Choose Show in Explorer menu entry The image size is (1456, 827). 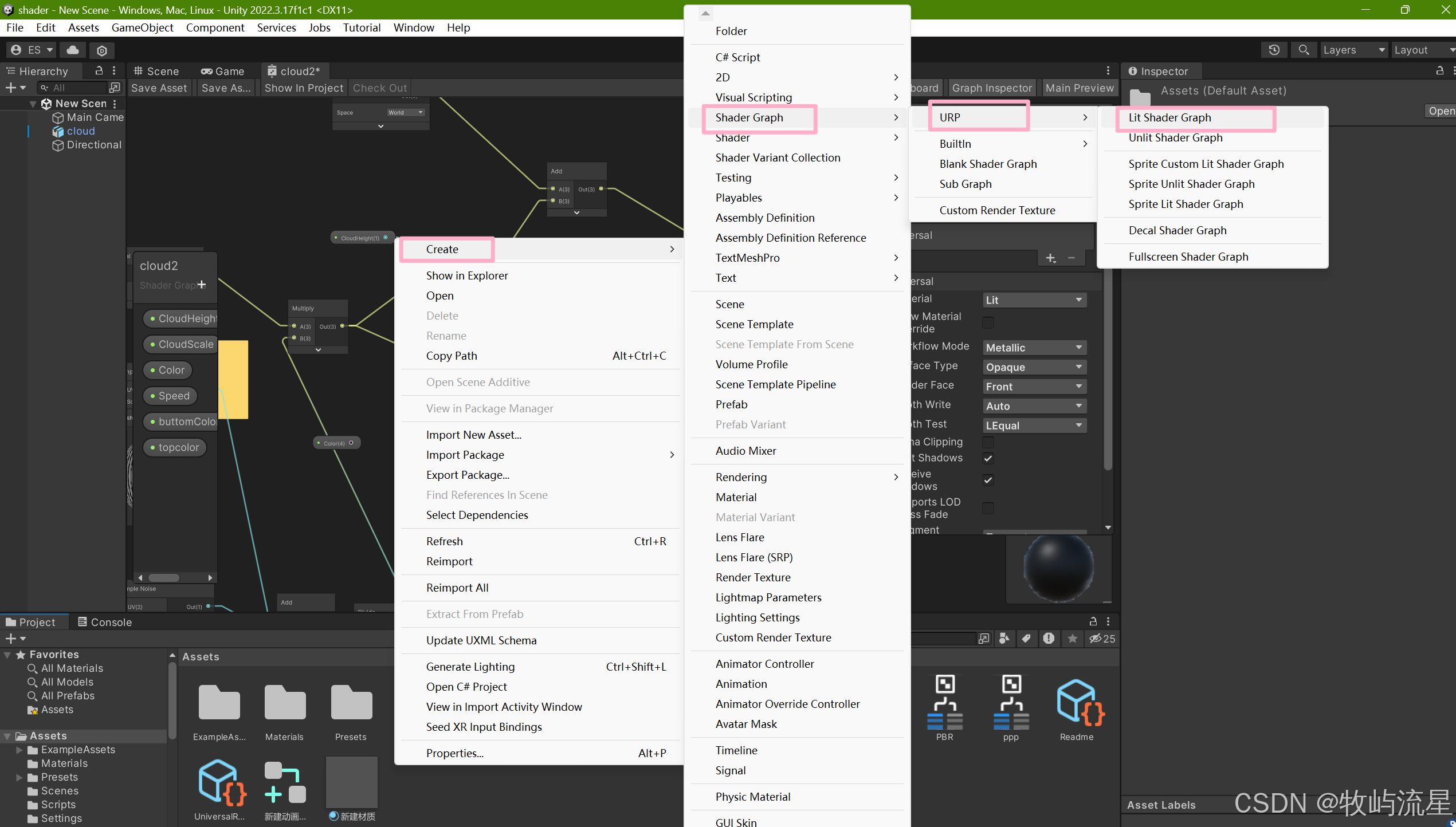(466, 275)
